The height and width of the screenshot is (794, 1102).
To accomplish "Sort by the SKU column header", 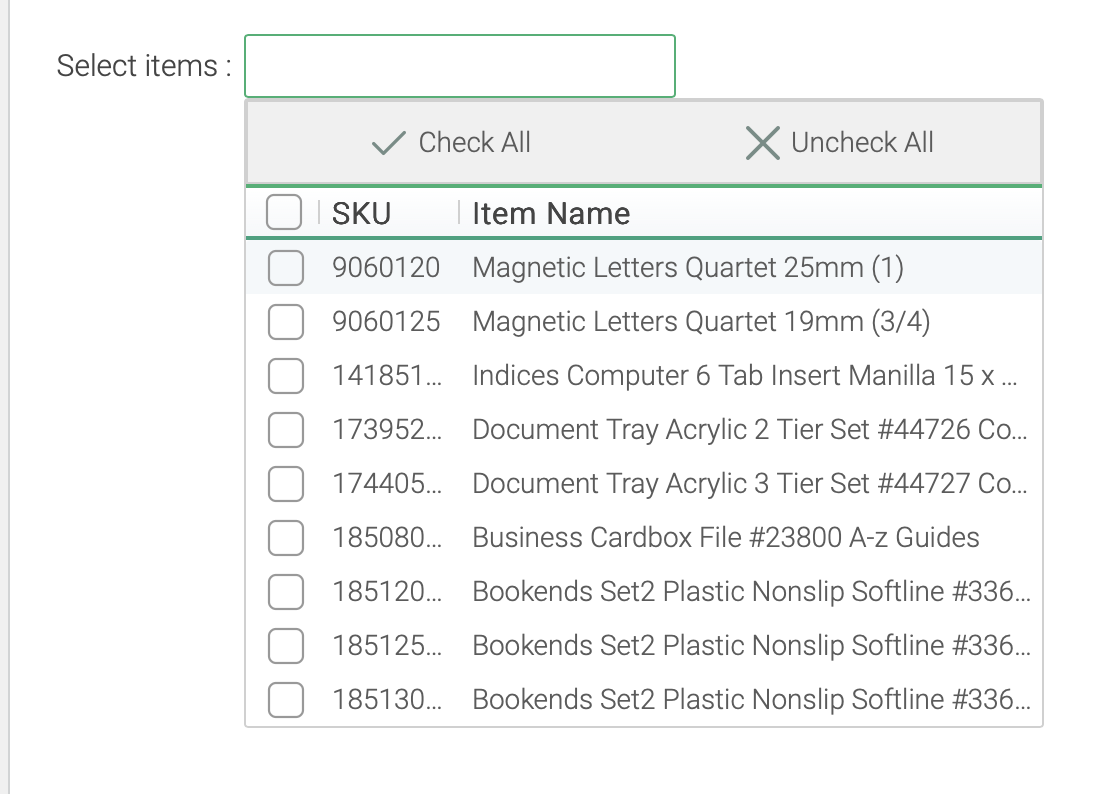I will point(362,213).
